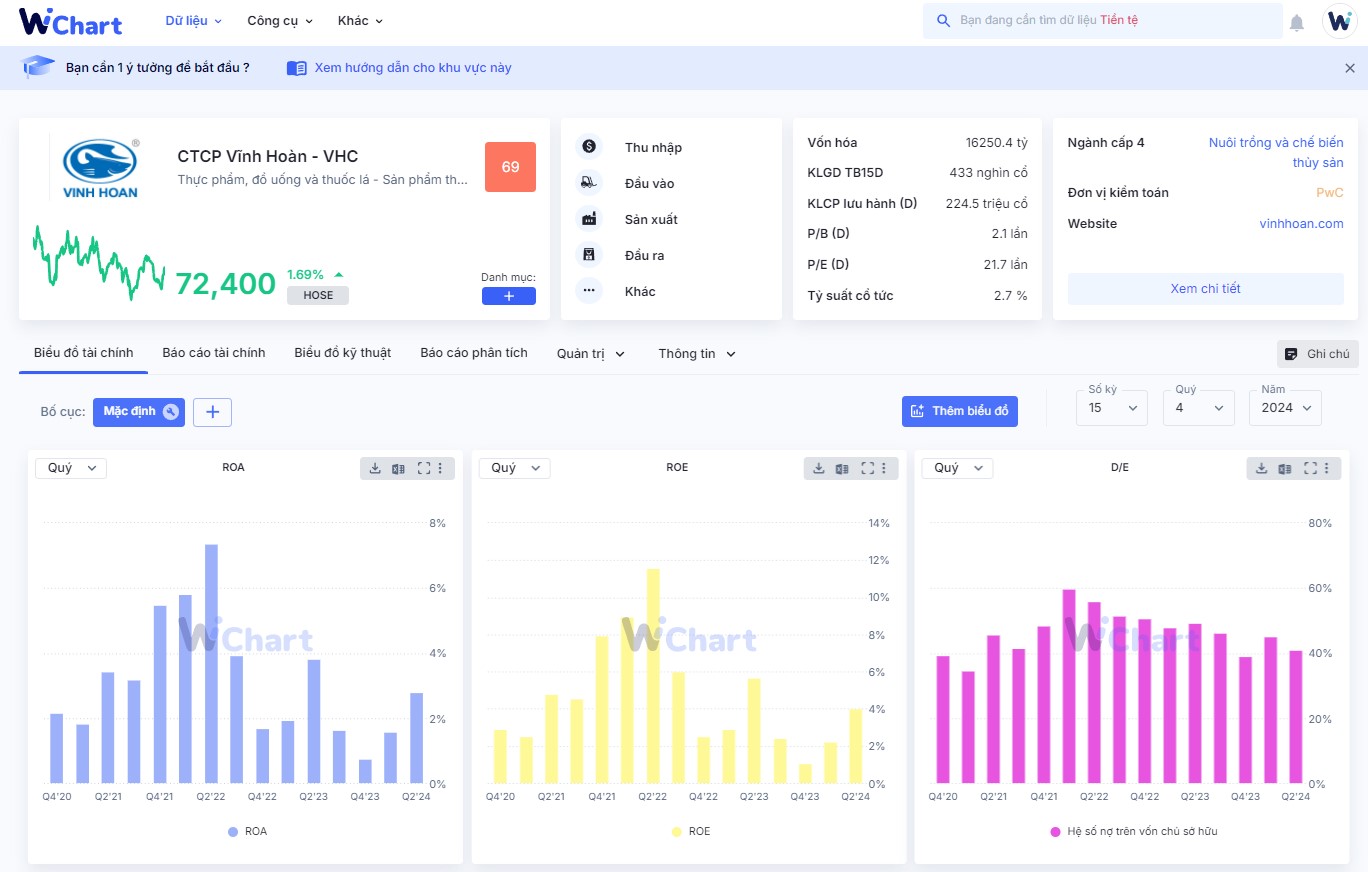Click the Thu nhập dollar icon

pyautogui.click(x=589, y=147)
